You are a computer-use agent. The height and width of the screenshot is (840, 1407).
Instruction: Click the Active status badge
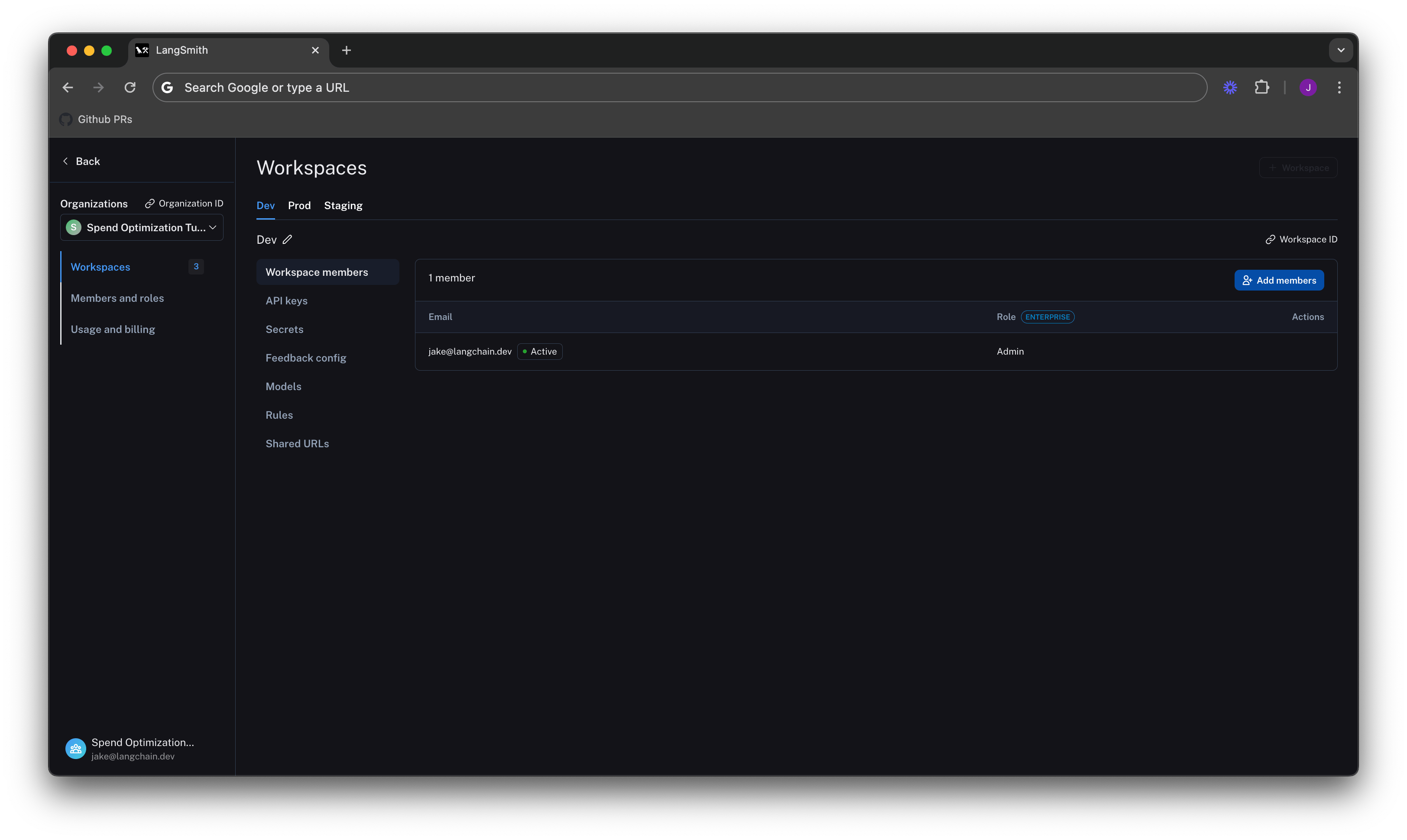(x=540, y=352)
